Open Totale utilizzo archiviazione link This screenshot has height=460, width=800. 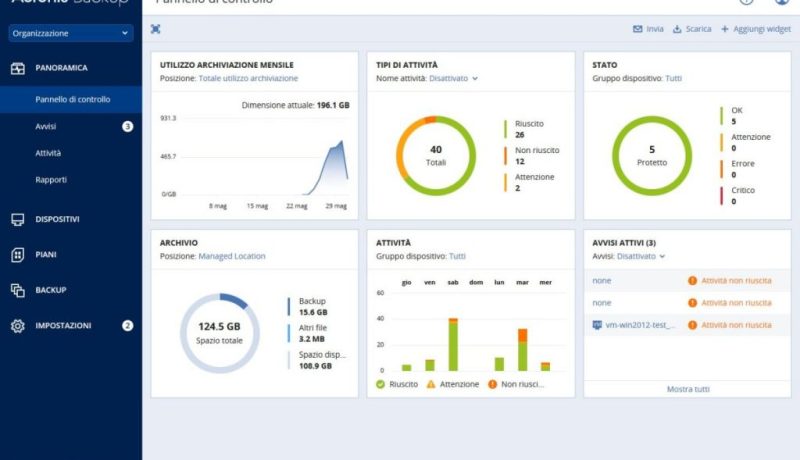(248, 78)
